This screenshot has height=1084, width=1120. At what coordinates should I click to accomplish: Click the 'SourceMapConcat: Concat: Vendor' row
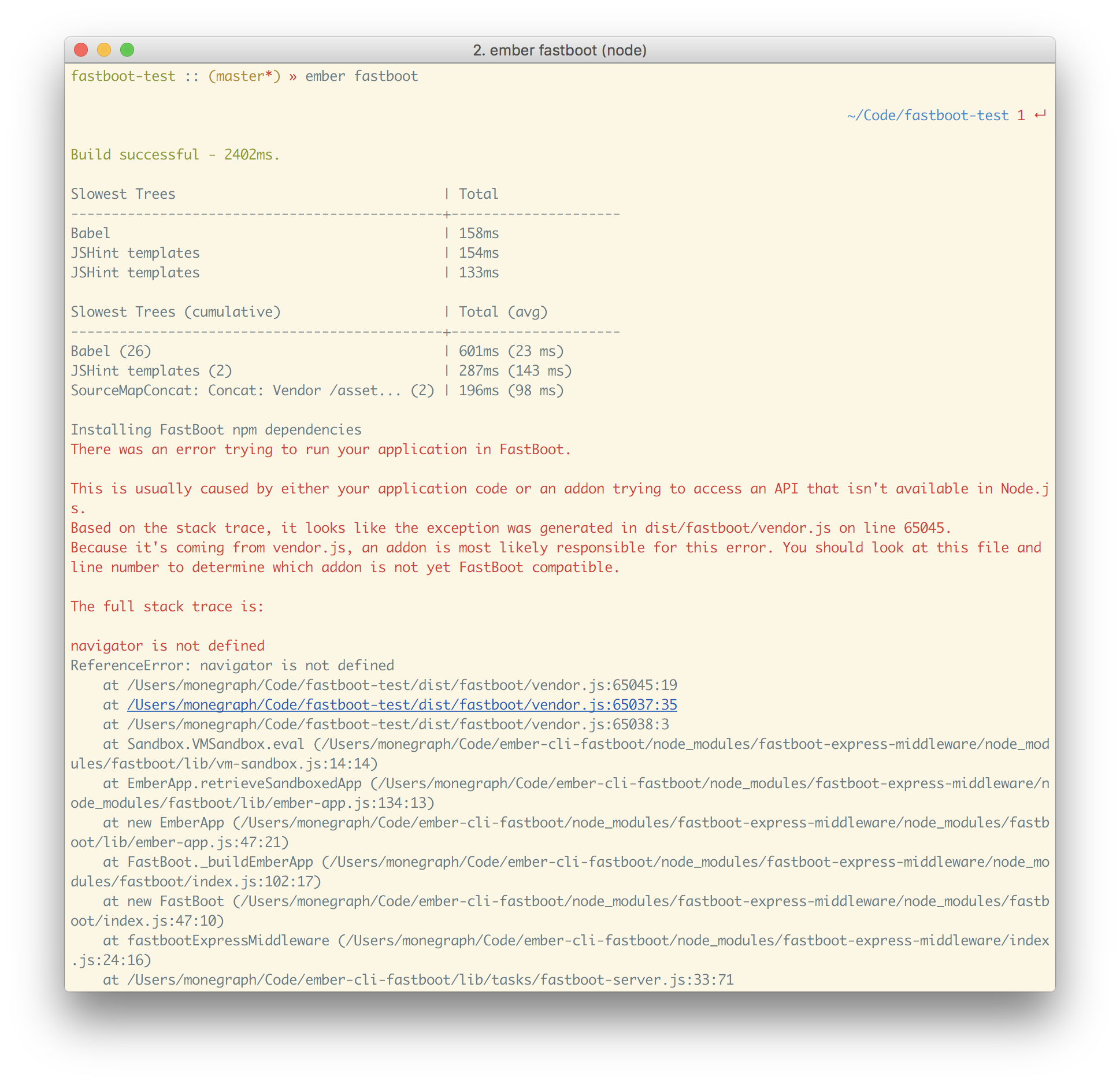pos(317,391)
